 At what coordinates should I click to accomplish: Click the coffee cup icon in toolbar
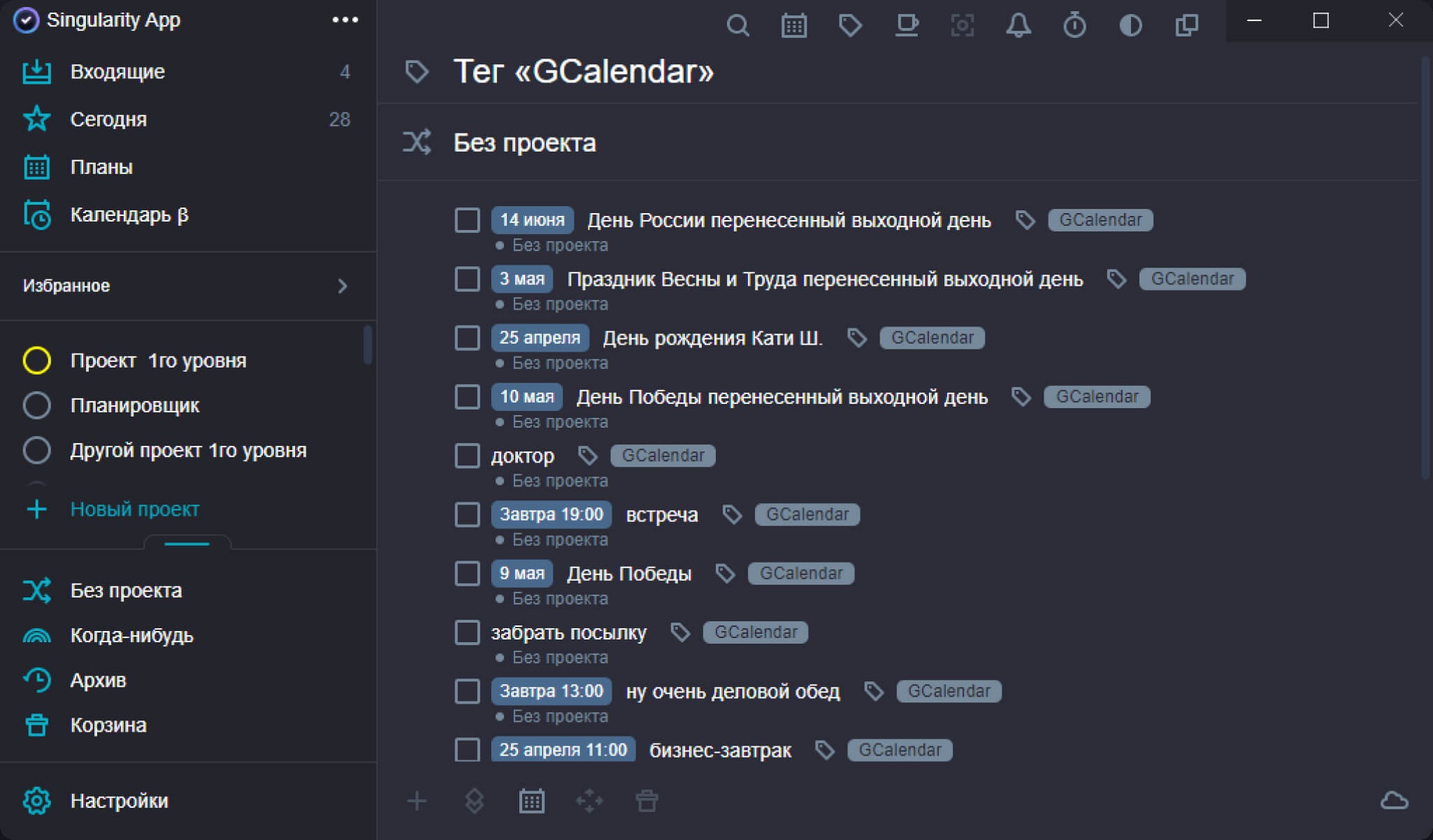coord(907,26)
